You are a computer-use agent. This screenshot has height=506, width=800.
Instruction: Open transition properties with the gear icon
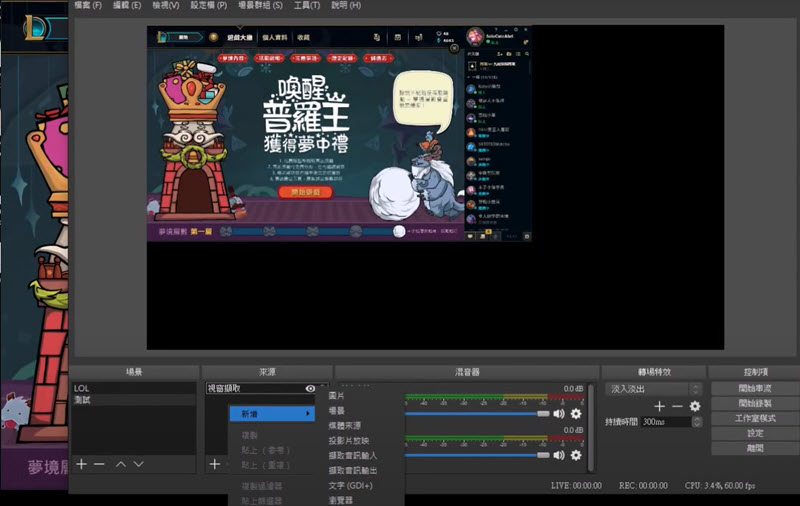coord(695,406)
